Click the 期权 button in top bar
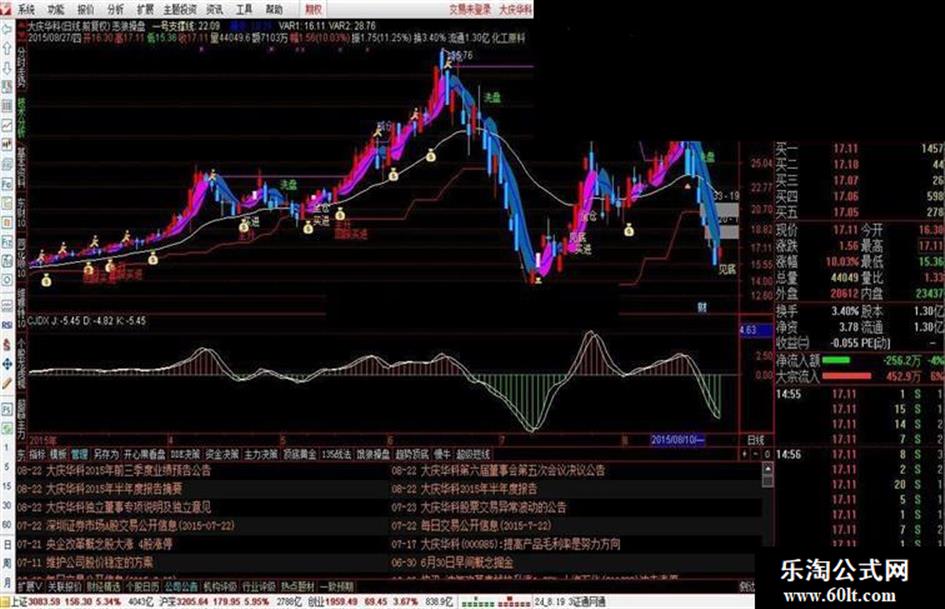This screenshot has height=609, width=945. [313, 9]
